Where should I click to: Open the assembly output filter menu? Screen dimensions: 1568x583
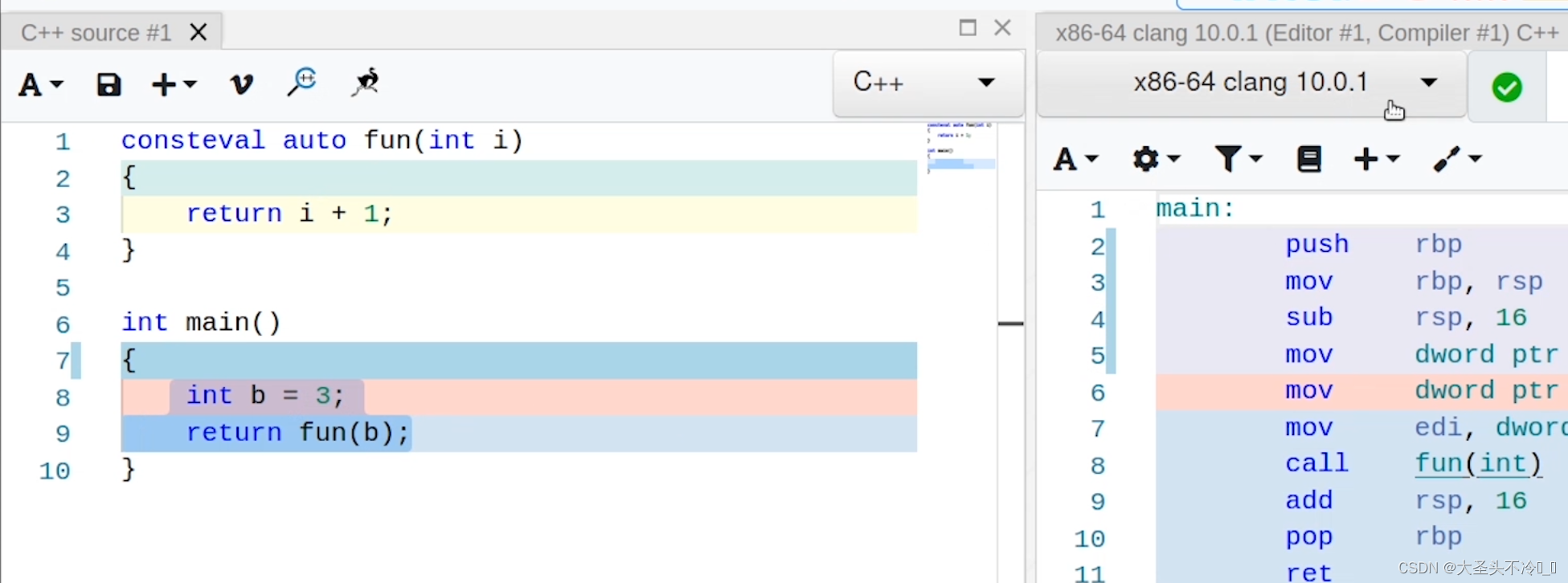click(x=1238, y=159)
